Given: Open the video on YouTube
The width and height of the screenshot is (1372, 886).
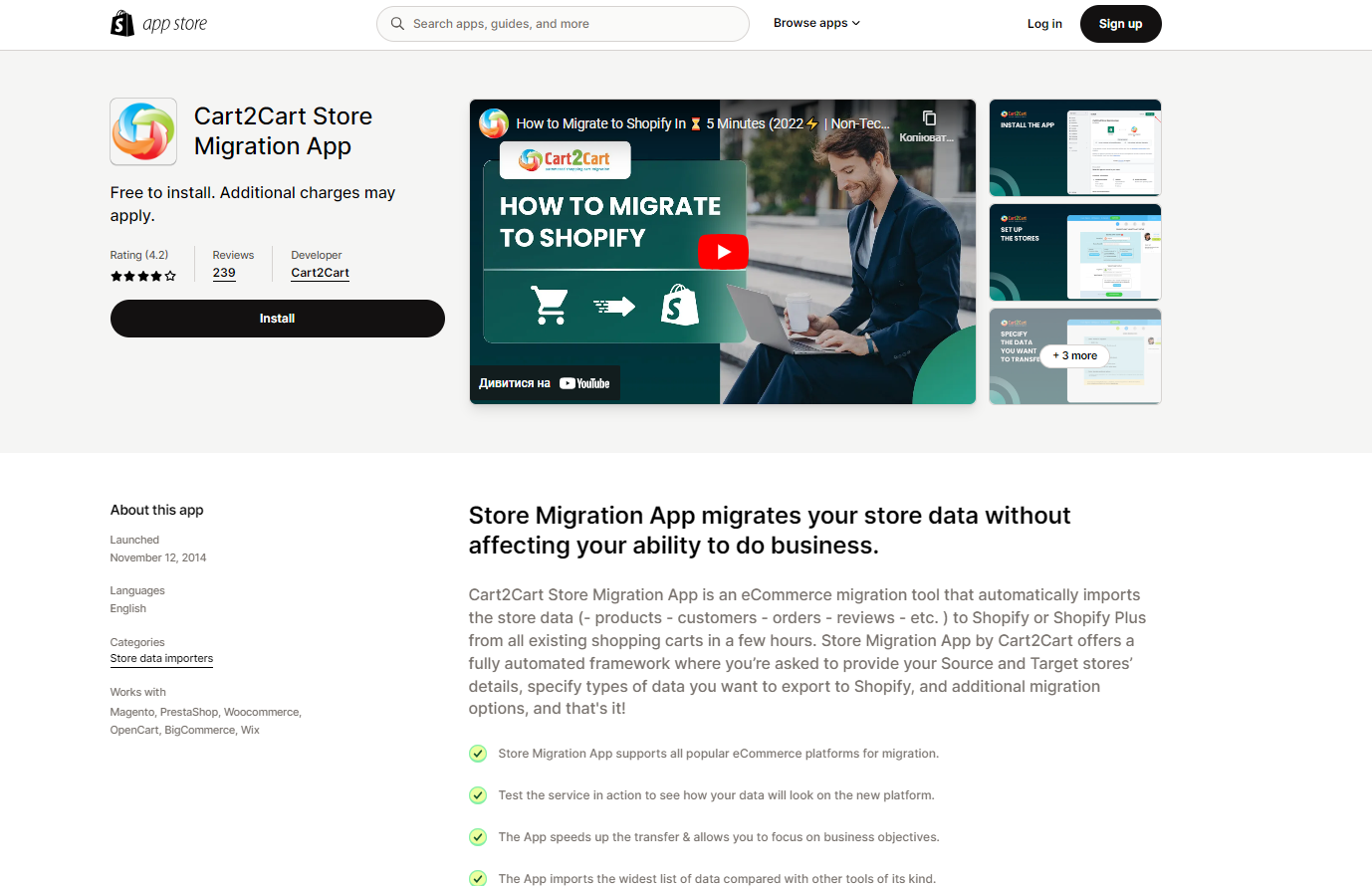Looking at the screenshot, I should 545,383.
